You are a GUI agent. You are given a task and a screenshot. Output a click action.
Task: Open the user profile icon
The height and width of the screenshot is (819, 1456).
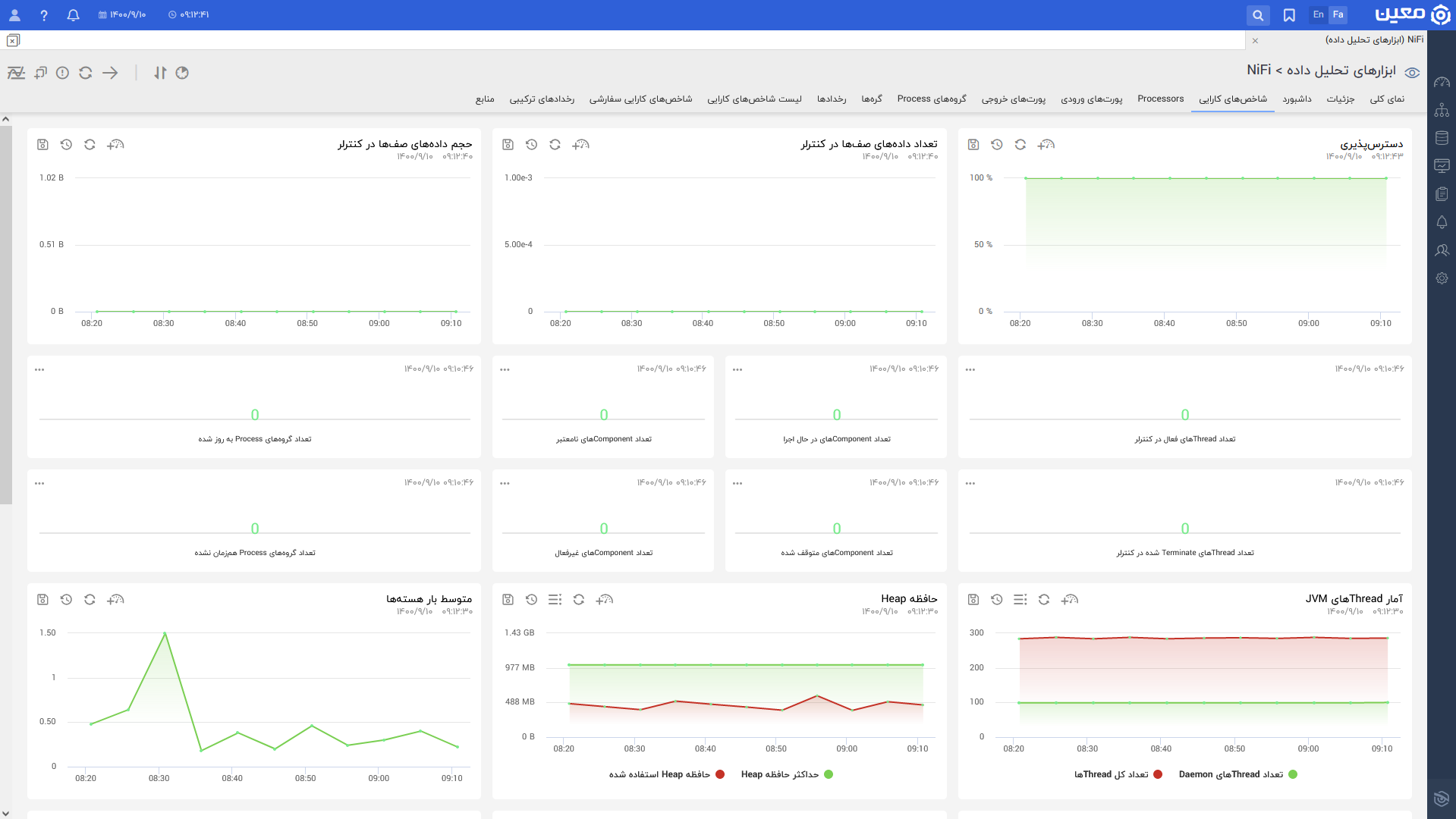[x=14, y=15]
